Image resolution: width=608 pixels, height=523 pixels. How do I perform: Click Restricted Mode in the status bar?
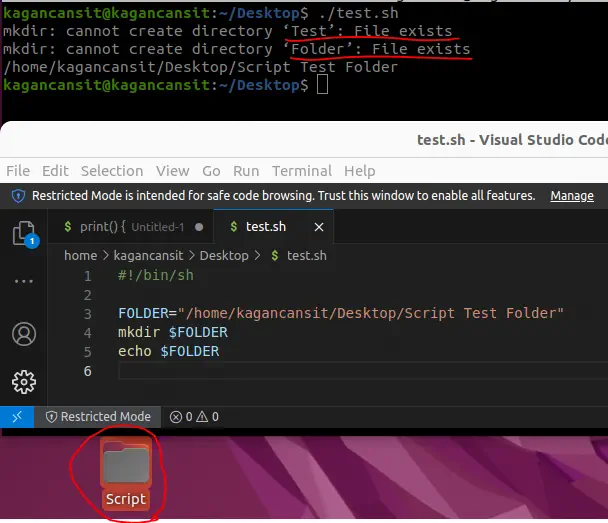click(x=98, y=417)
